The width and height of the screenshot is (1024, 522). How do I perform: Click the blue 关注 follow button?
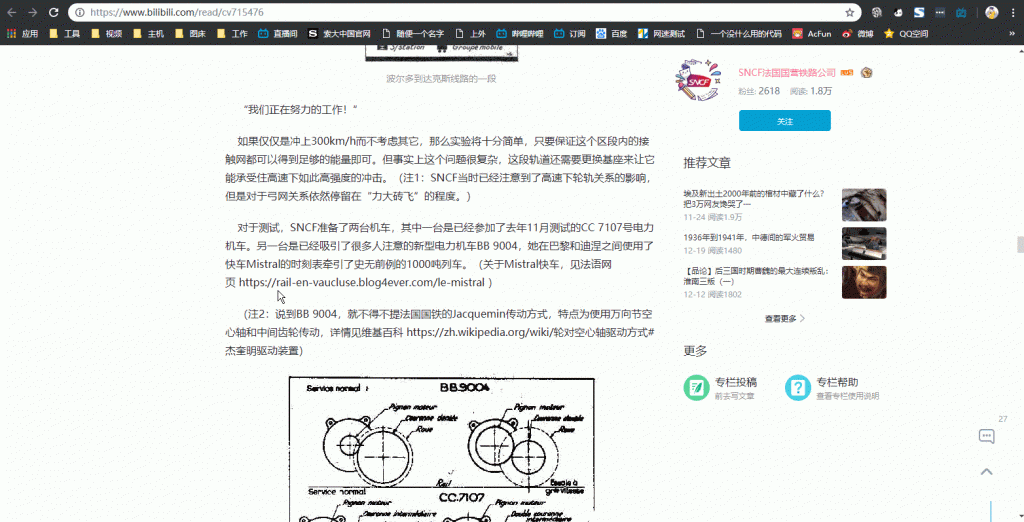pos(784,121)
